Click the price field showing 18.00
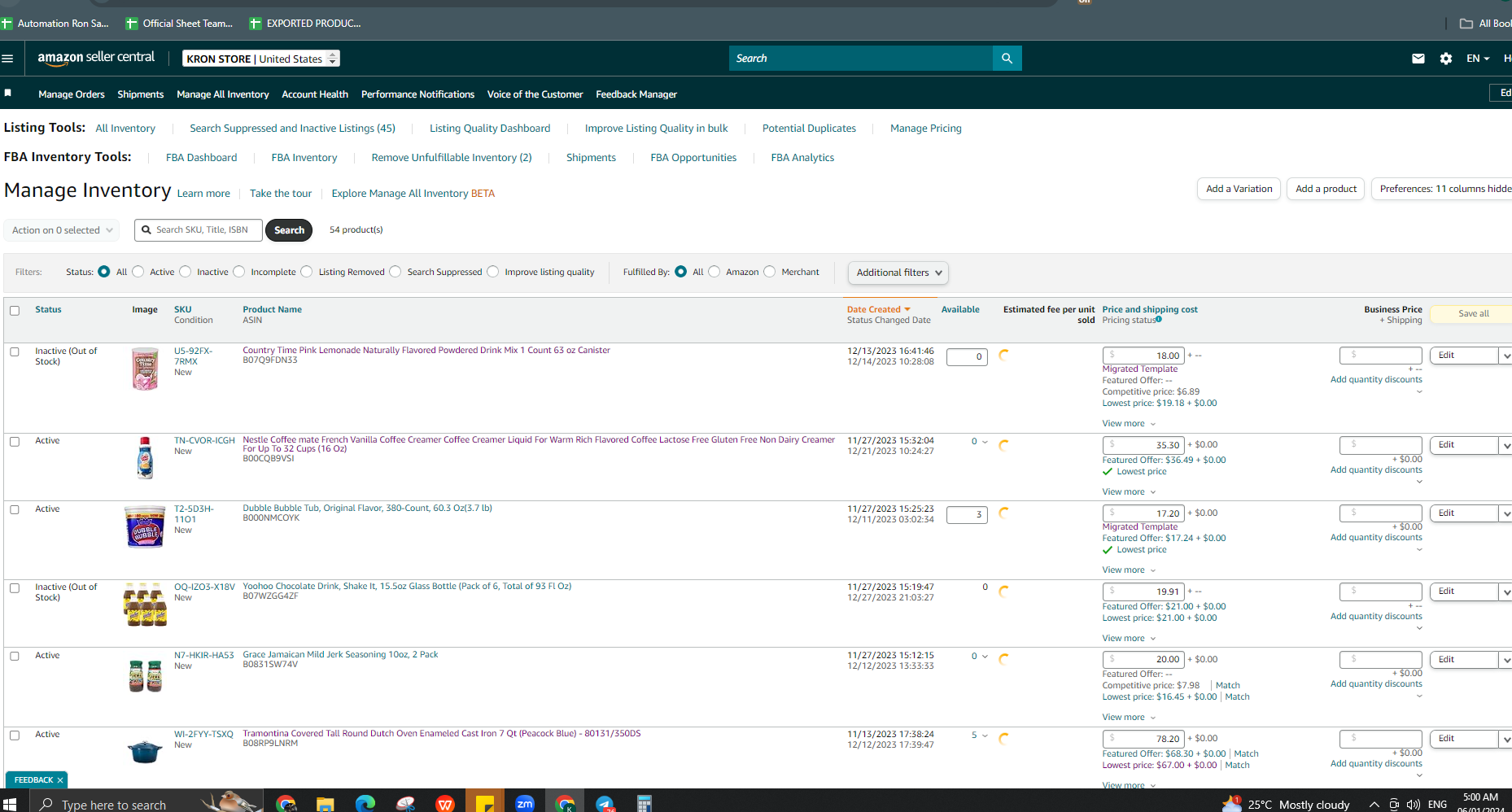1512x812 pixels. point(1143,356)
